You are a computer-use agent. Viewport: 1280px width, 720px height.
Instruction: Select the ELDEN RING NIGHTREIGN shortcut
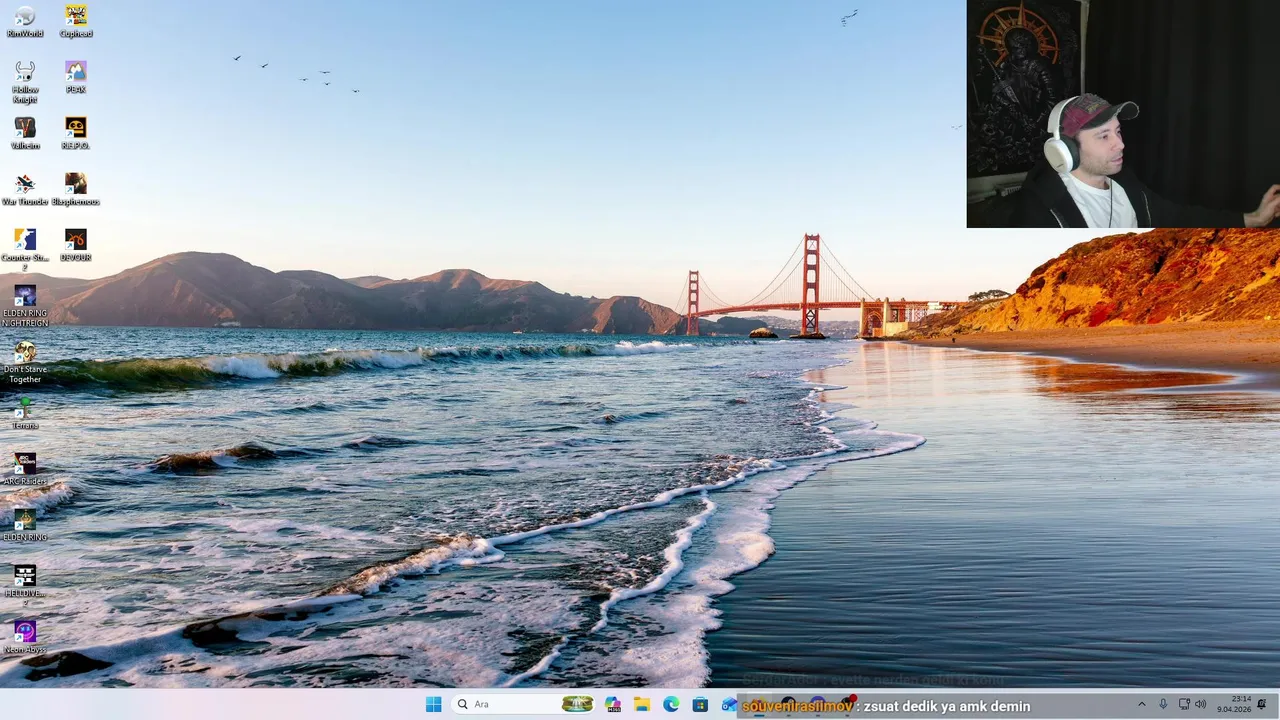point(25,306)
